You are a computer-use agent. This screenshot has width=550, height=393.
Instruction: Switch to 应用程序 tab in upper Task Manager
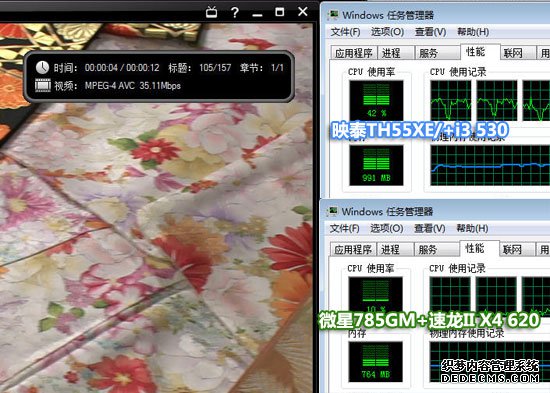[x=354, y=53]
